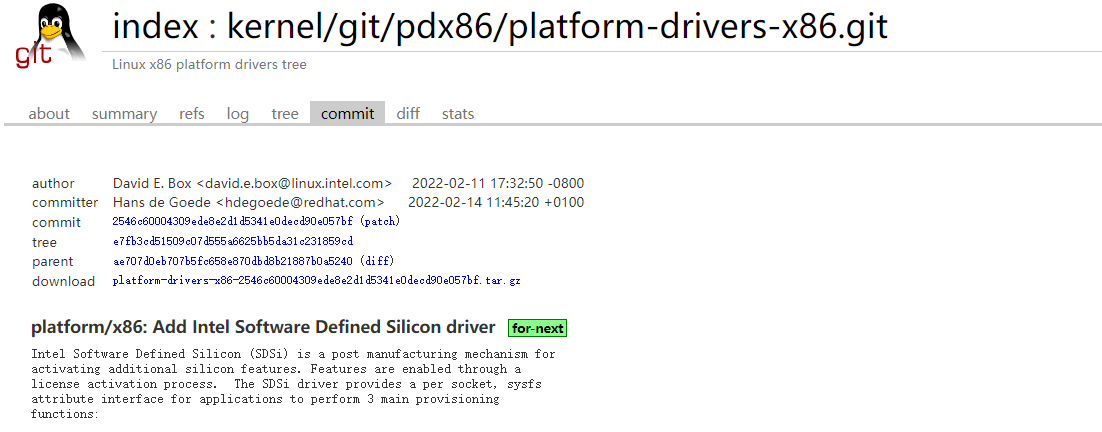Click the commit message starting Intel Software Defined Silicon
Screen dimensions: 1102x432
click(293, 383)
